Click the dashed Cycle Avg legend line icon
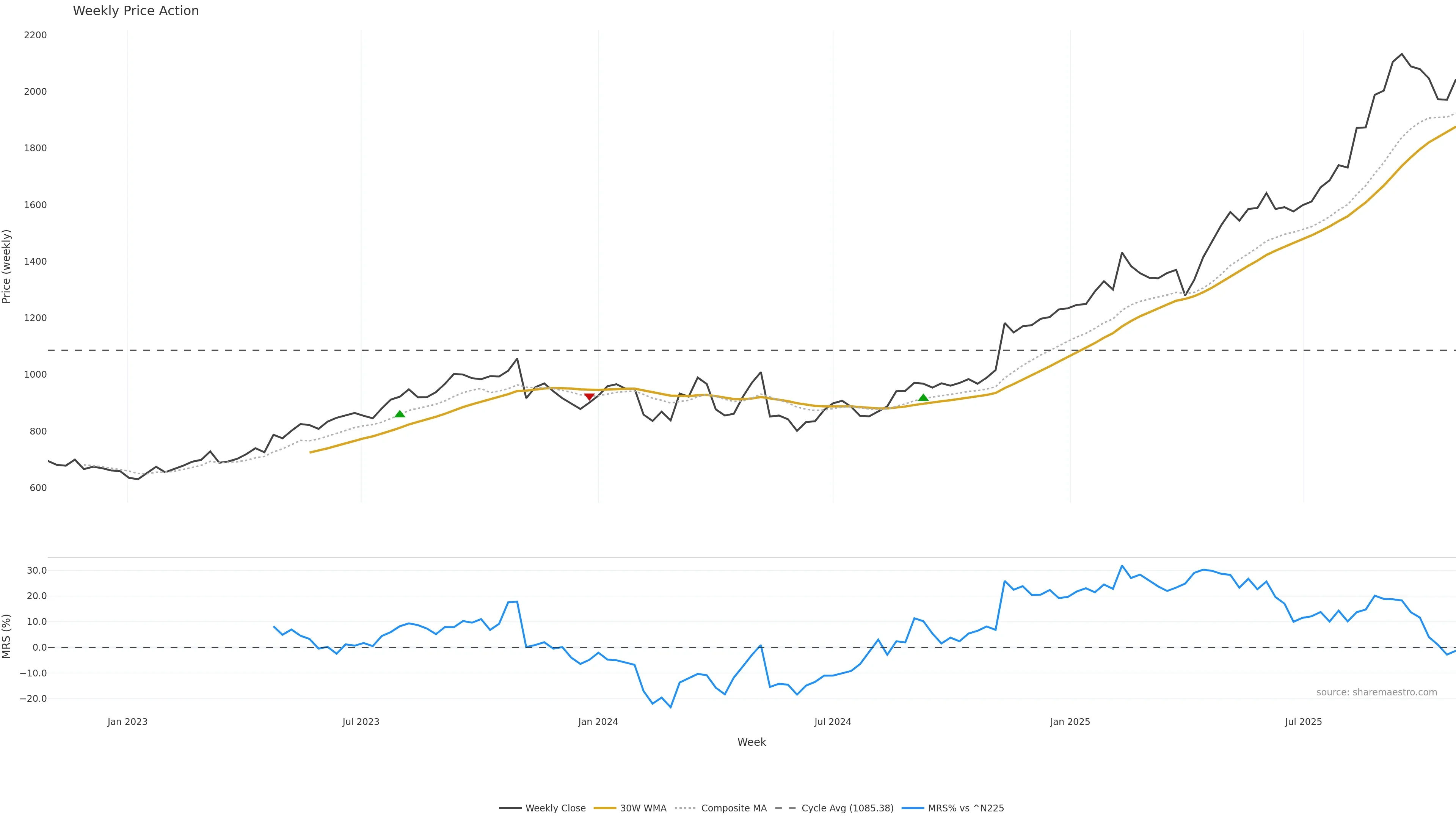This screenshot has height=819, width=1456. [785, 808]
